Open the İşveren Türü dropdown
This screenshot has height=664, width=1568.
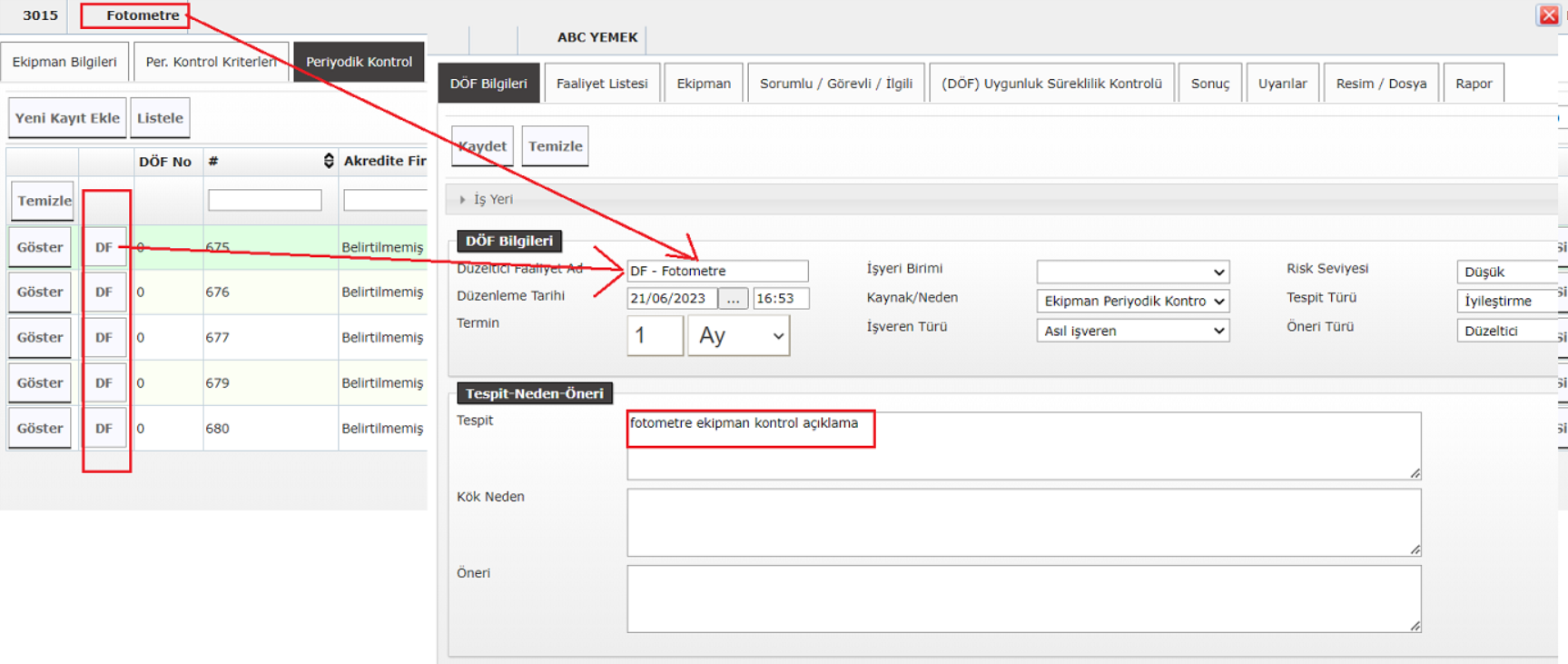1132,332
